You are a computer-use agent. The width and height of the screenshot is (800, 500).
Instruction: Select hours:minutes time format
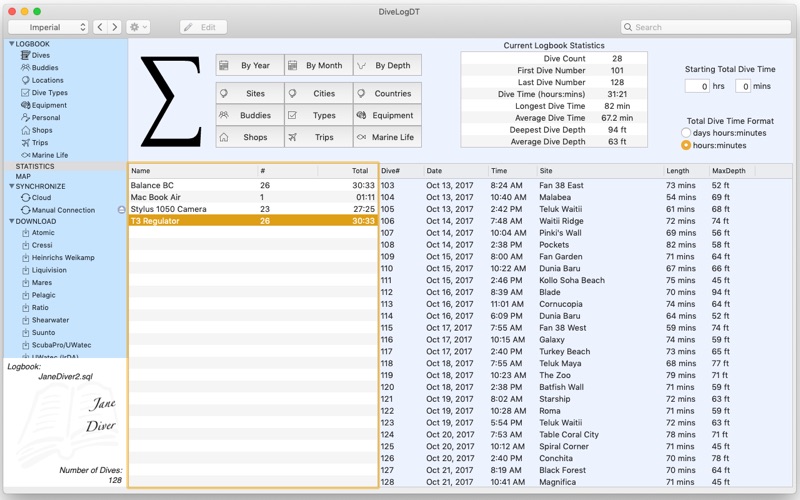point(686,146)
